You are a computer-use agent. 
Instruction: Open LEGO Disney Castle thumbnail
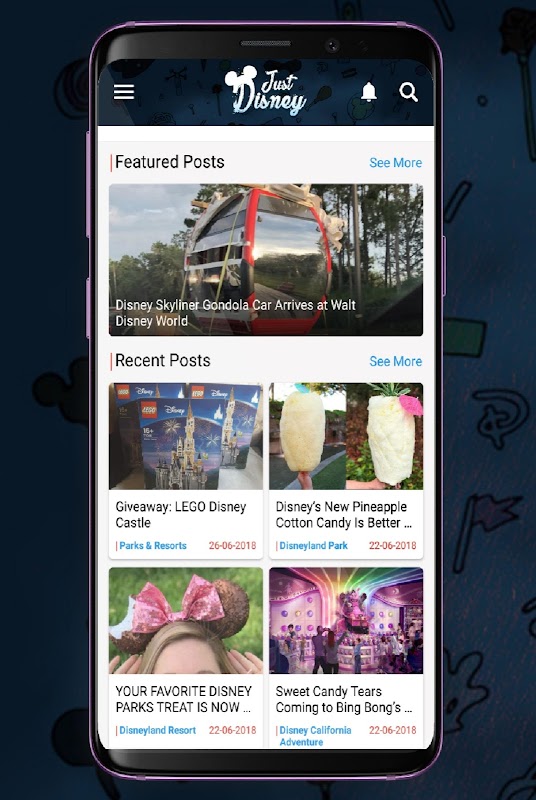pos(186,436)
